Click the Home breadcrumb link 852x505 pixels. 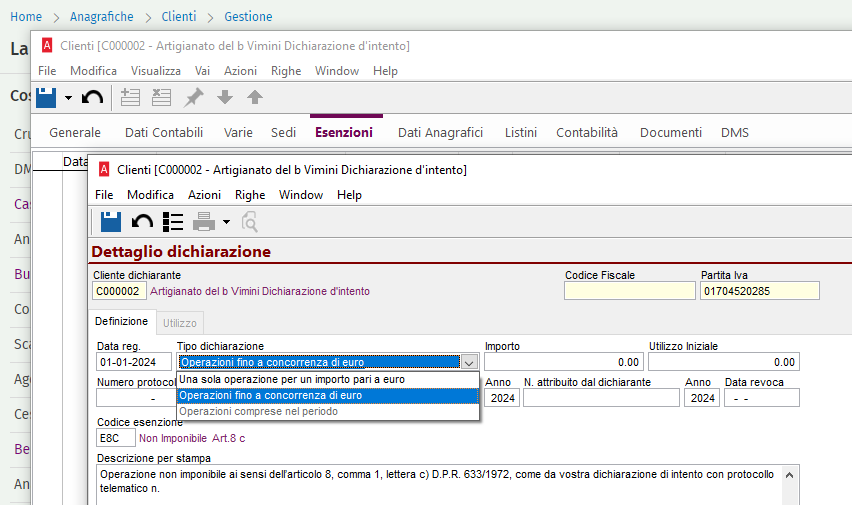coord(26,17)
